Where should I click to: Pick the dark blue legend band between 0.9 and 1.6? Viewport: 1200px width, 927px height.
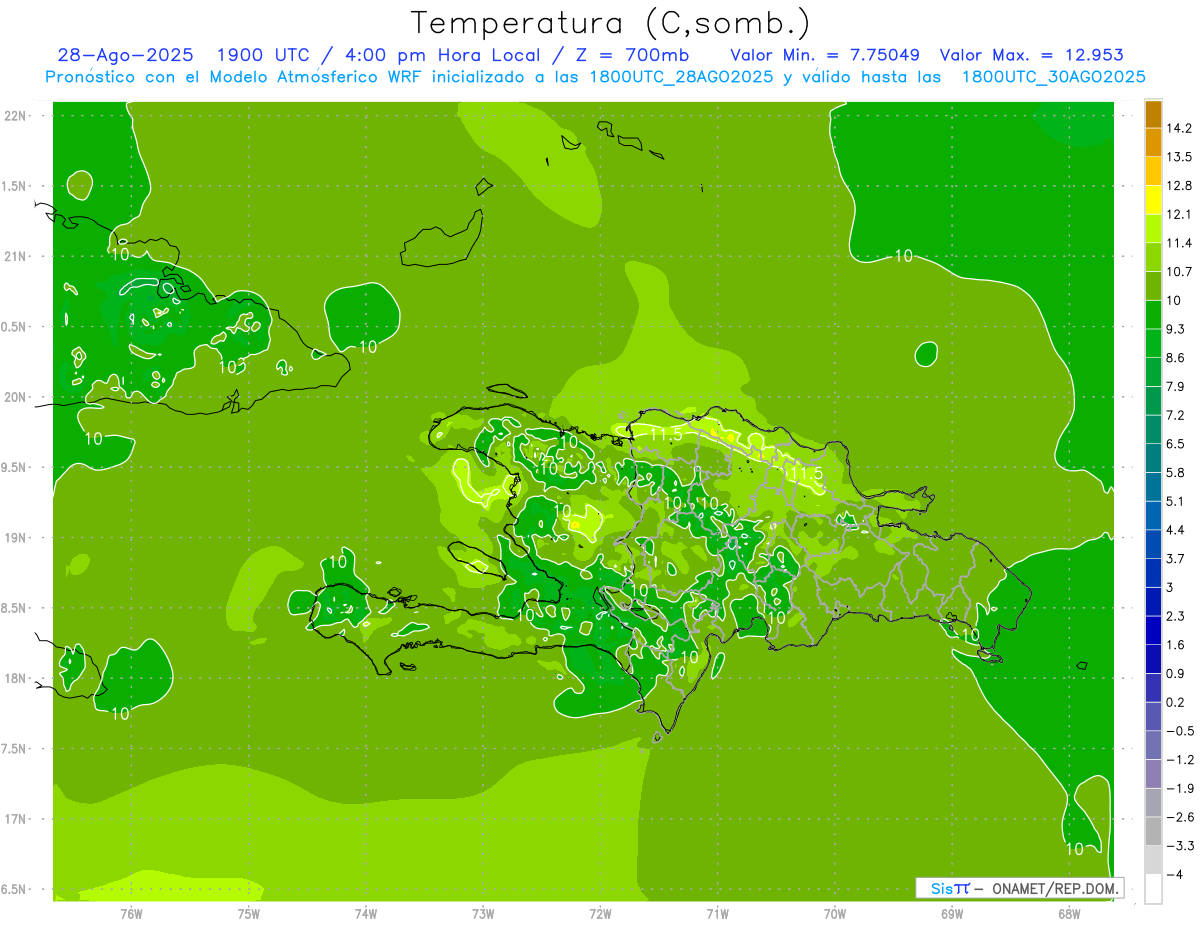click(x=1153, y=659)
